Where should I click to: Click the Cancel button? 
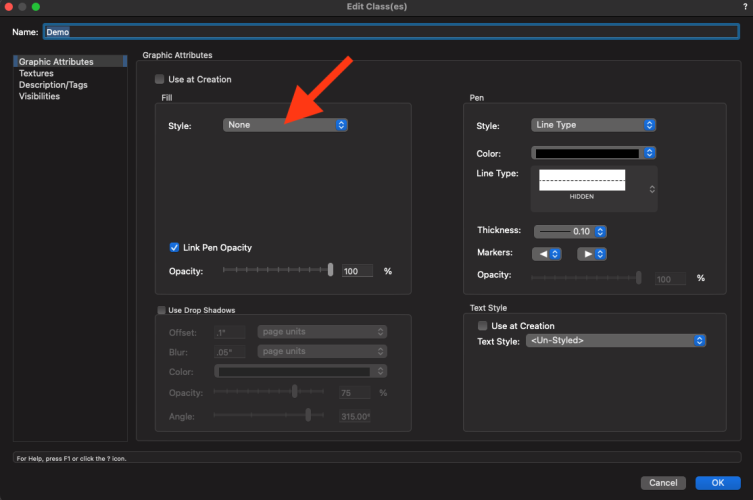coord(663,482)
